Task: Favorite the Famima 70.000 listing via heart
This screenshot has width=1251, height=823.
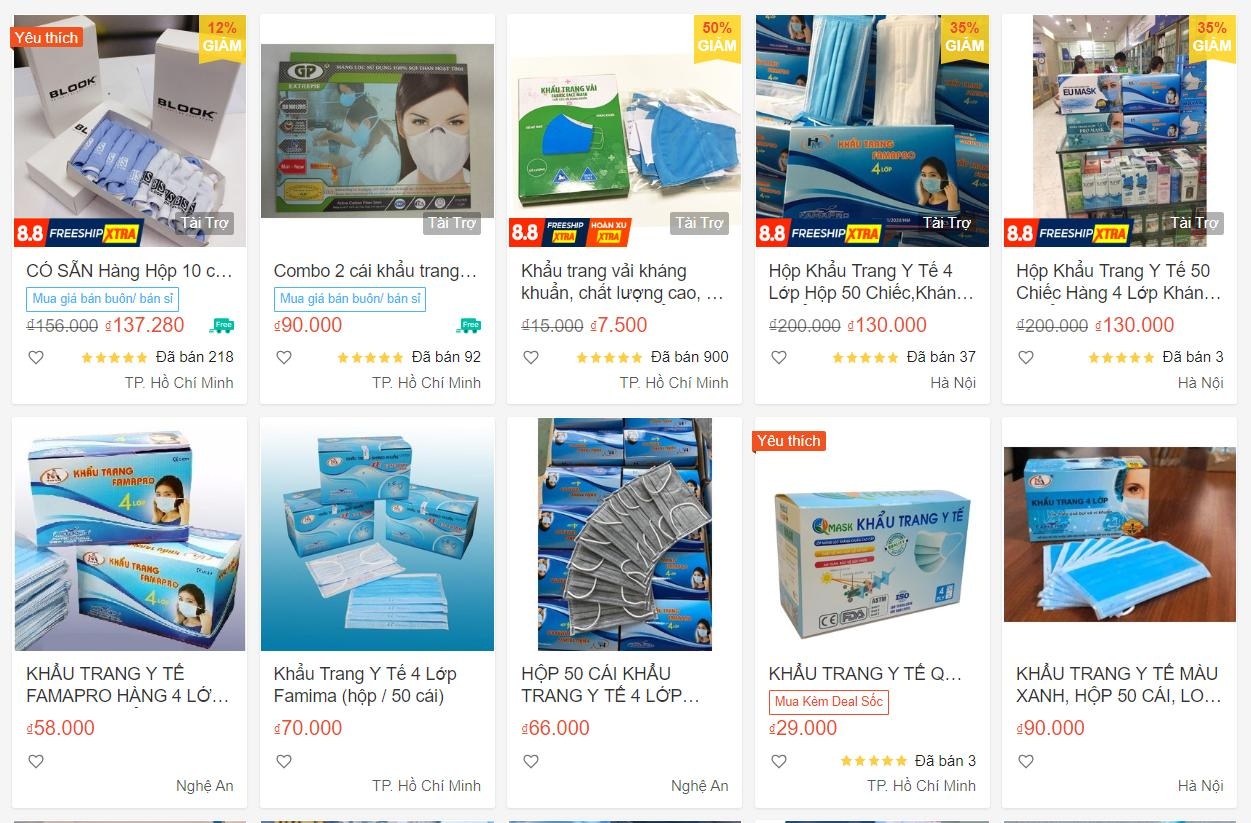Action: click(284, 761)
